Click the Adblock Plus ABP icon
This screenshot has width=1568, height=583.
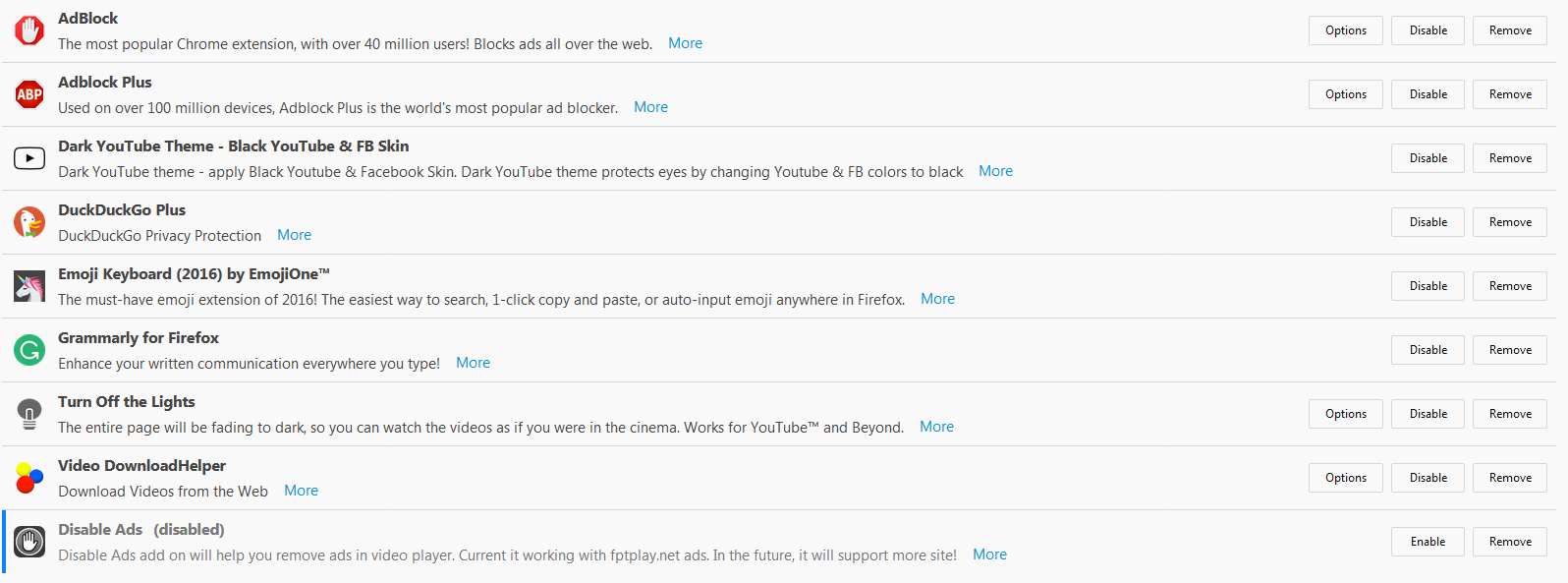coord(29,94)
